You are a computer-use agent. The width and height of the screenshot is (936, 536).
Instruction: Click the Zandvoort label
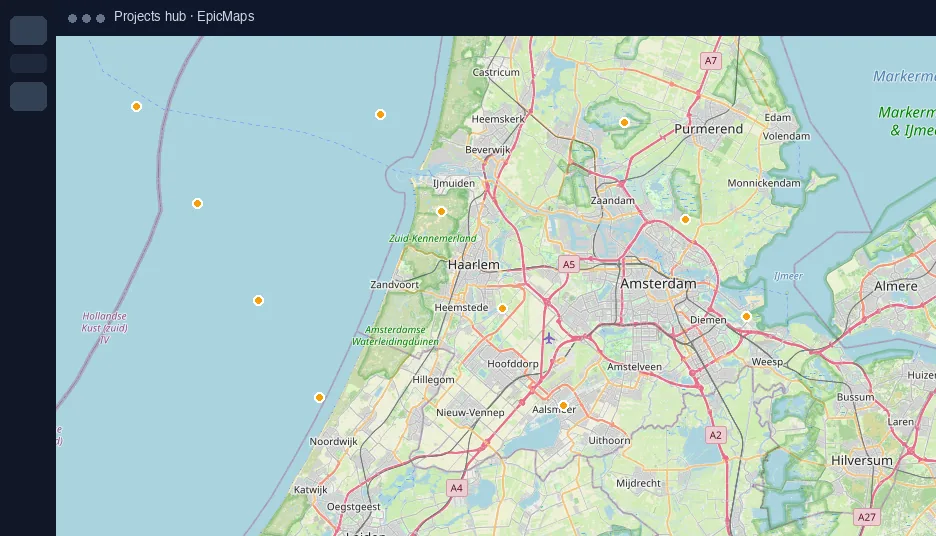[x=395, y=285]
